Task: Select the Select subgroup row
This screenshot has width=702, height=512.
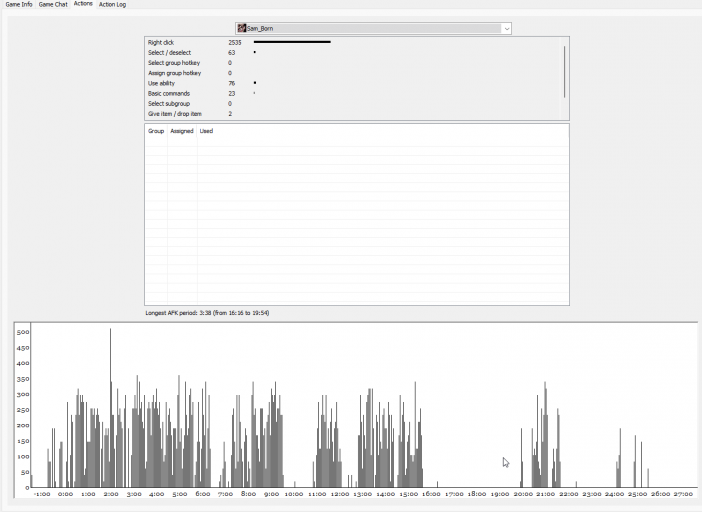Action: (x=354, y=104)
